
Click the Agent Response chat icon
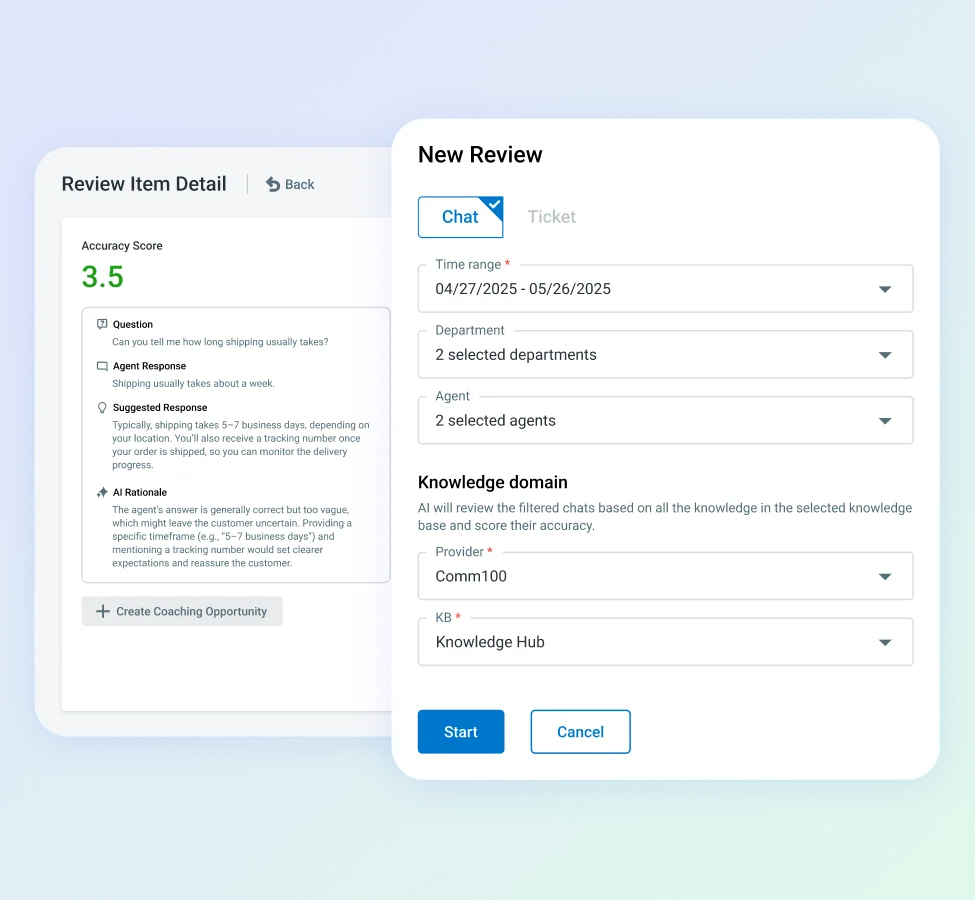click(x=102, y=366)
